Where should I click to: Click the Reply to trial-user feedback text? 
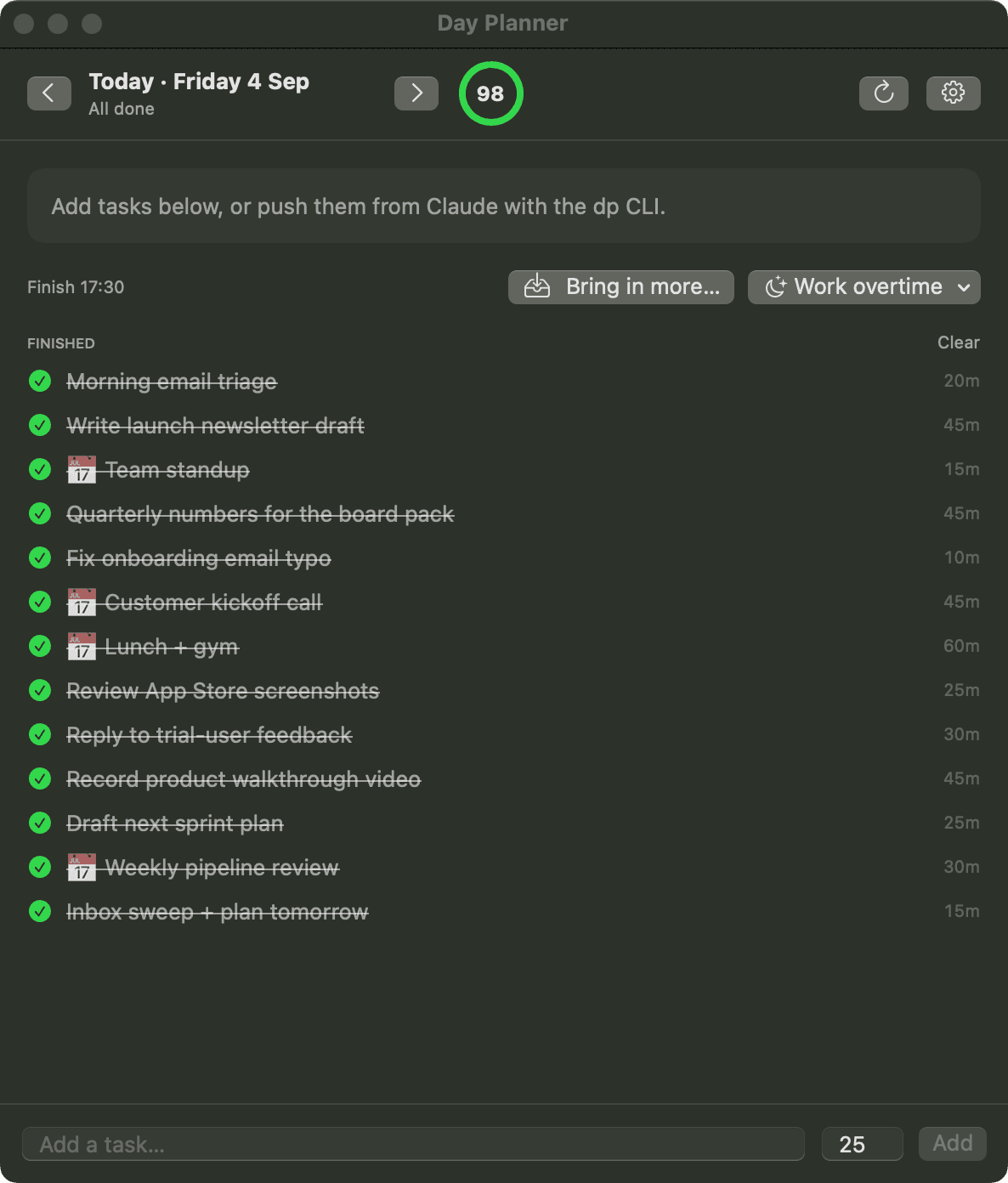pyautogui.click(x=209, y=735)
